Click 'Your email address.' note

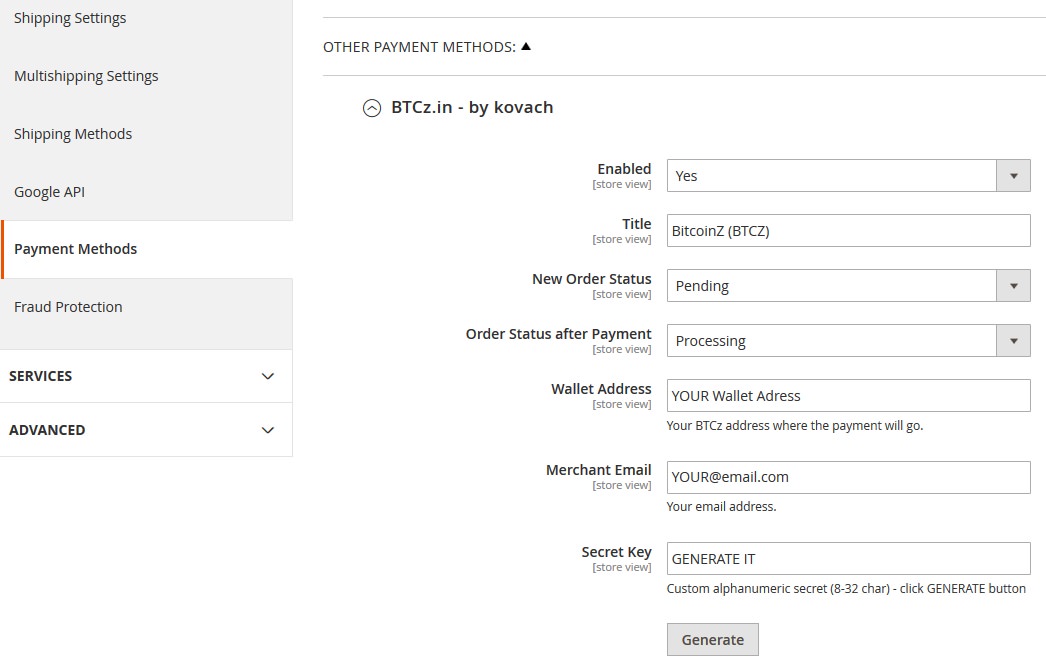(x=721, y=507)
